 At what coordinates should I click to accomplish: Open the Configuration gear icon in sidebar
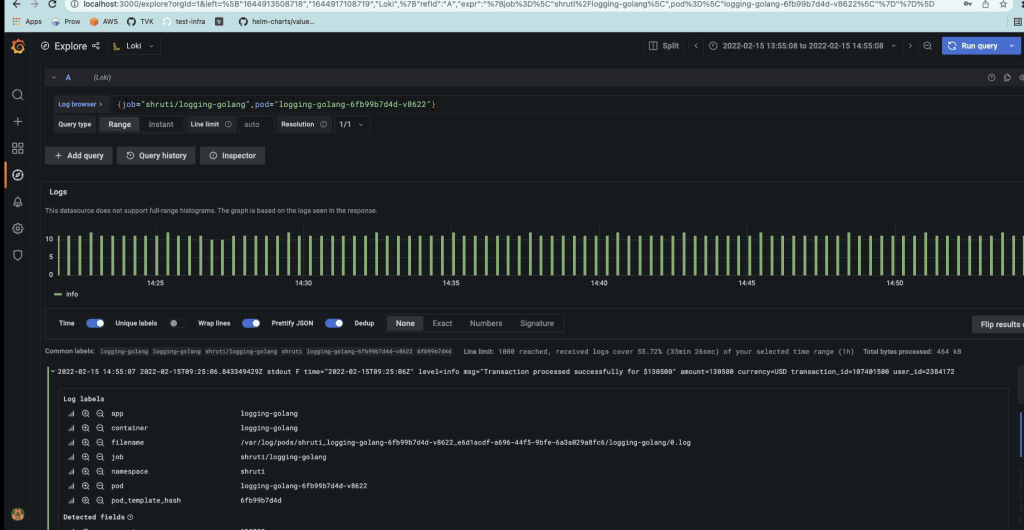18,228
